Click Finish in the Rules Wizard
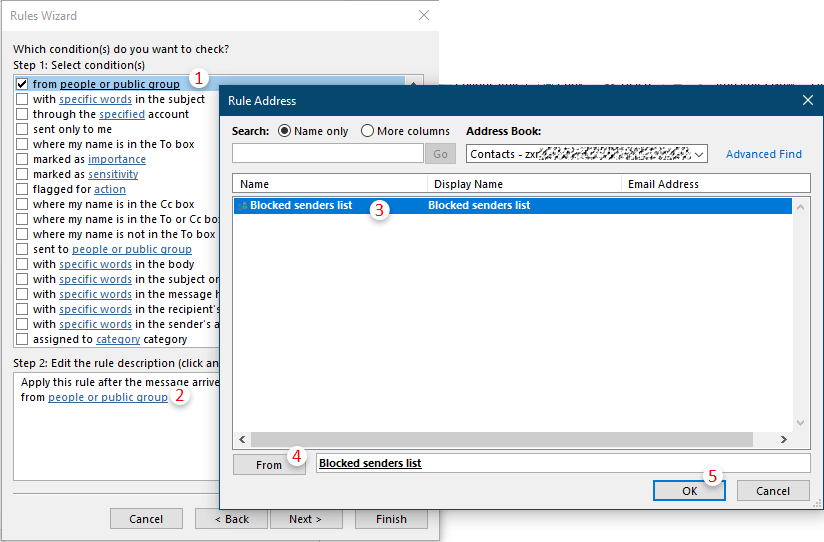 (391, 519)
